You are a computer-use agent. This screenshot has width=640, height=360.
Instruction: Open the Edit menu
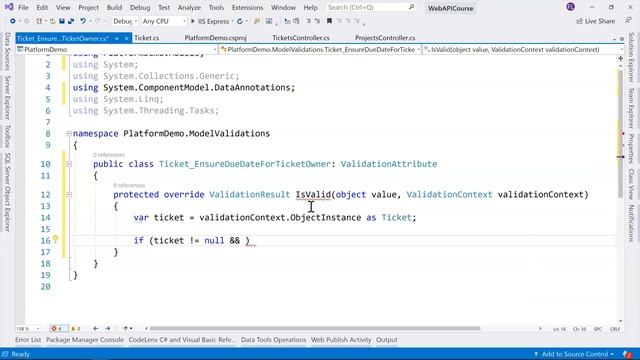click(42, 7)
